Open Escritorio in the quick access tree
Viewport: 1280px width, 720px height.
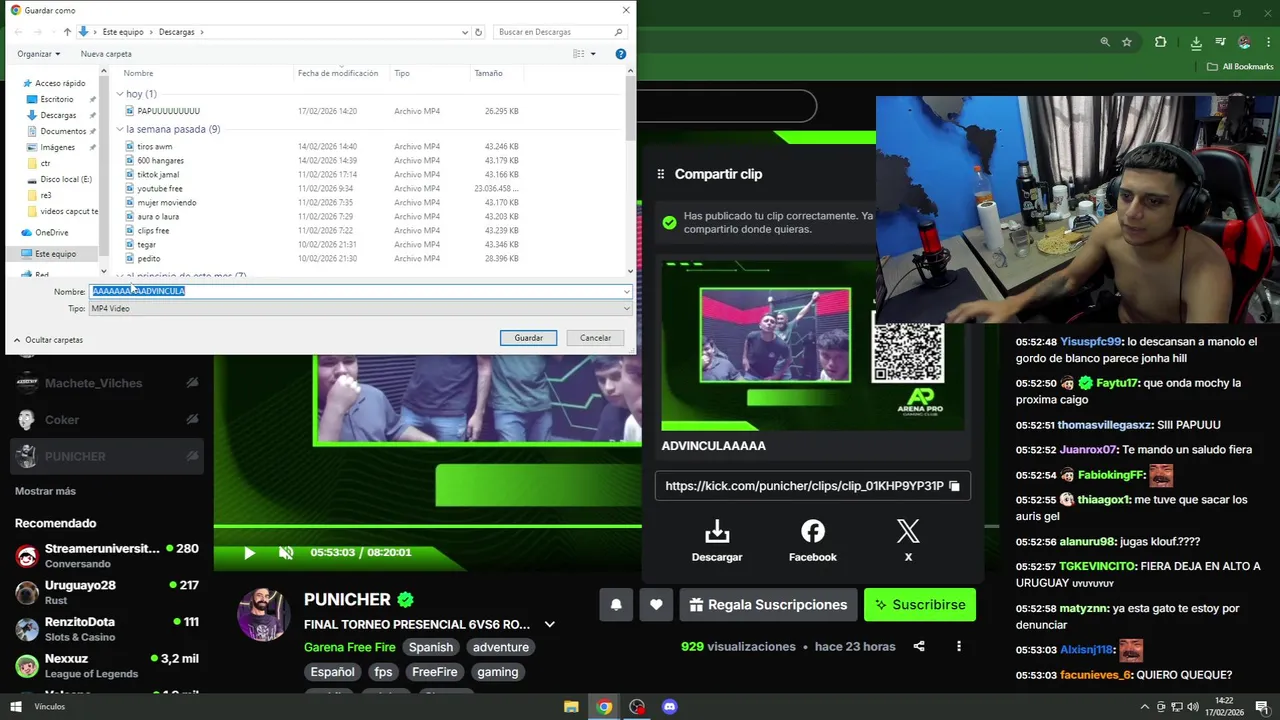pos(57,99)
